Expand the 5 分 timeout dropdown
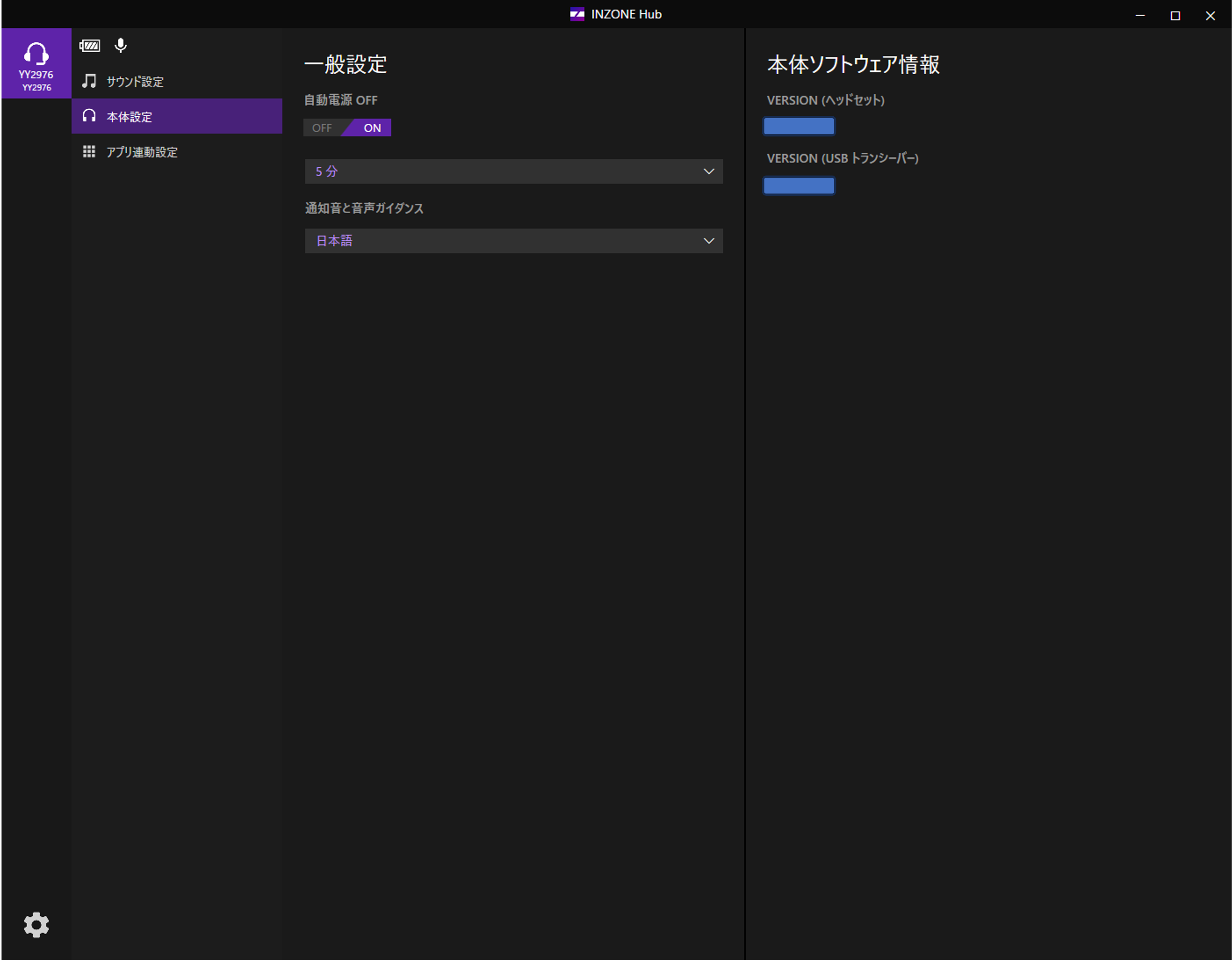The width and height of the screenshot is (1232, 961). [513, 172]
